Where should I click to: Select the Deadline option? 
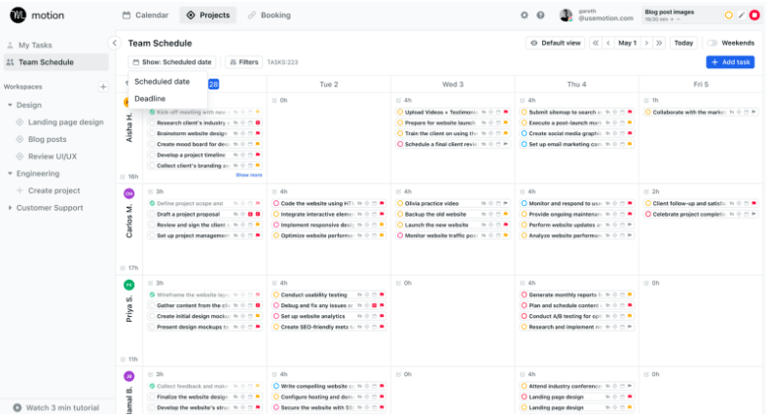[150, 98]
